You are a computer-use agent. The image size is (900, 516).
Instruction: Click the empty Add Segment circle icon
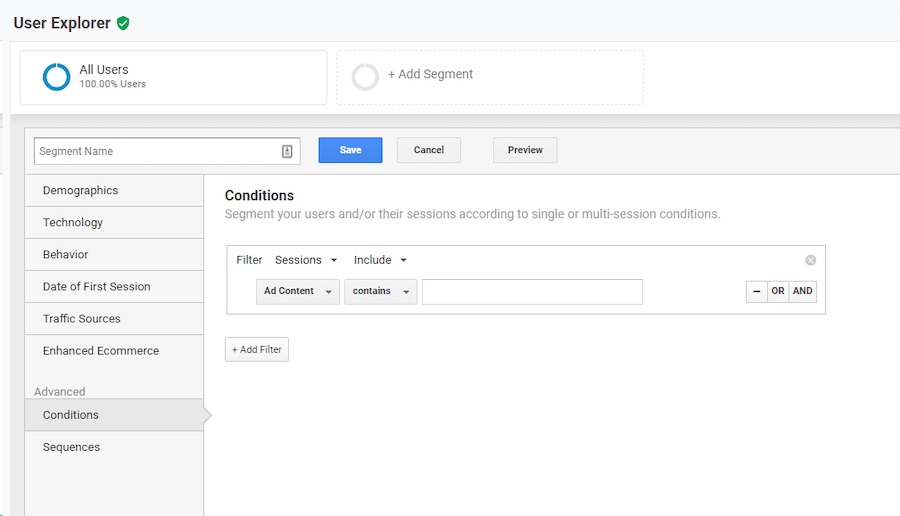365,77
